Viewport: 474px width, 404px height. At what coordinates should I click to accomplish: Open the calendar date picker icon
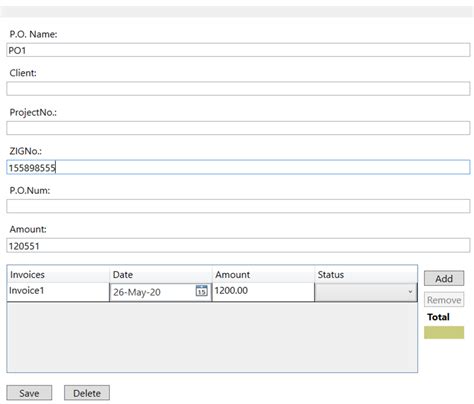point(201,291)
